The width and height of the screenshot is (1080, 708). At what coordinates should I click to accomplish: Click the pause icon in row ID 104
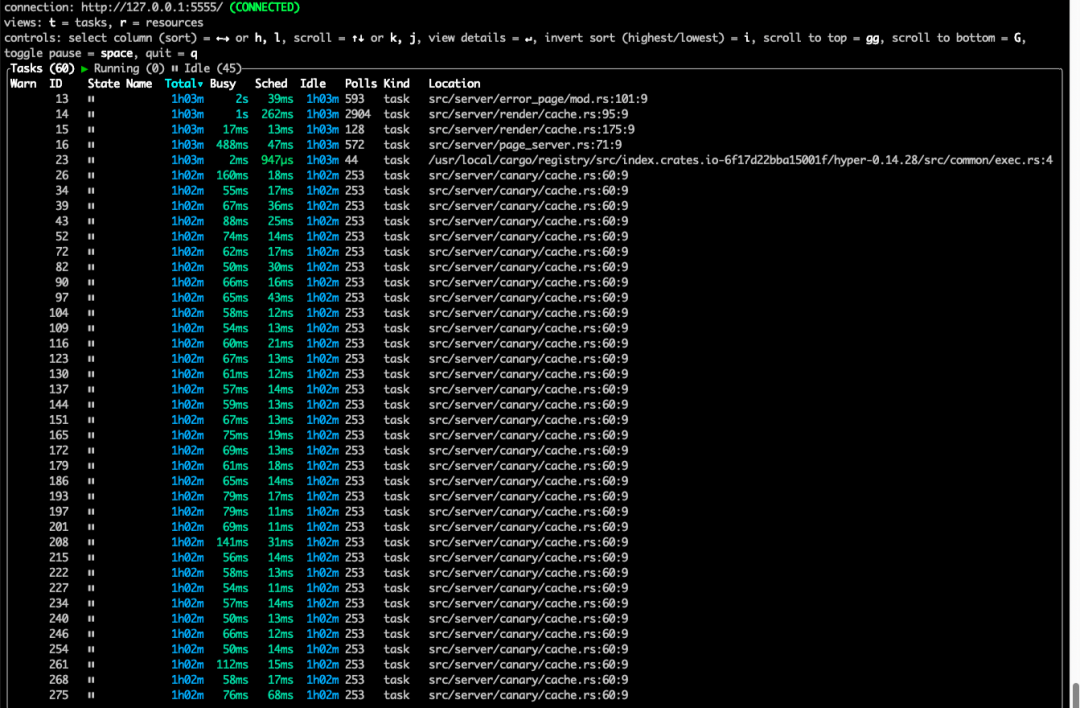pos(91,313)
